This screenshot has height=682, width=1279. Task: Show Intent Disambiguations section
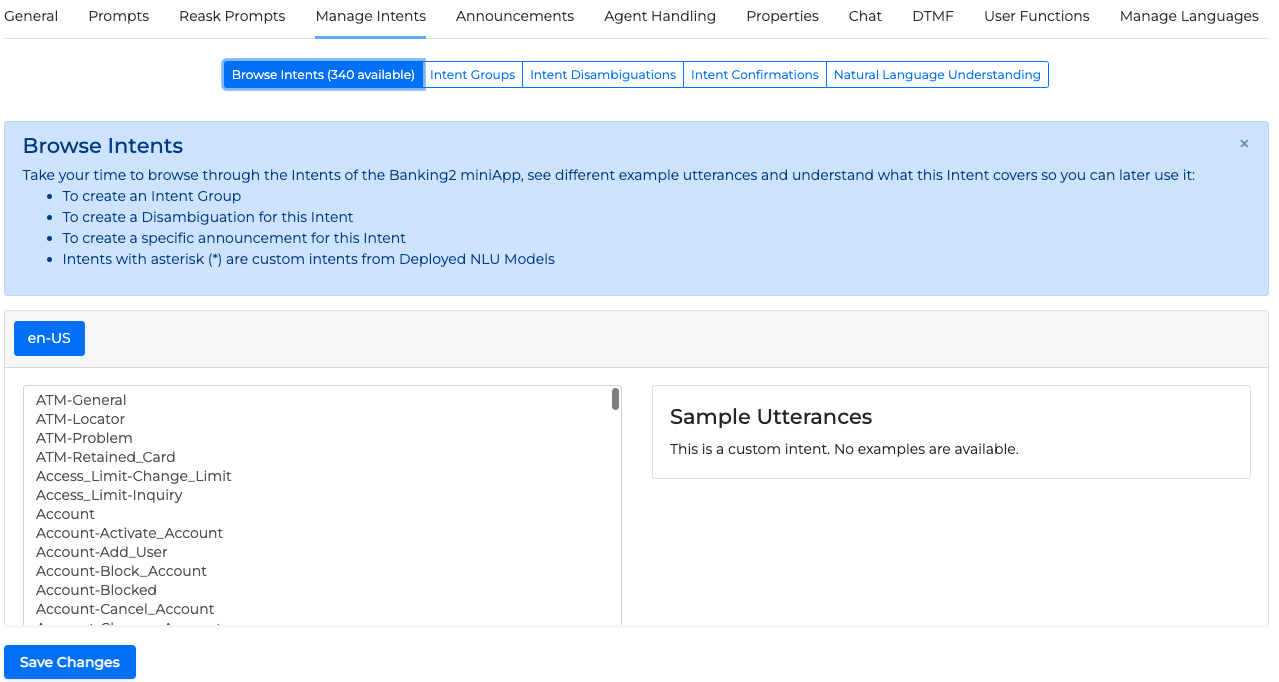603,75
